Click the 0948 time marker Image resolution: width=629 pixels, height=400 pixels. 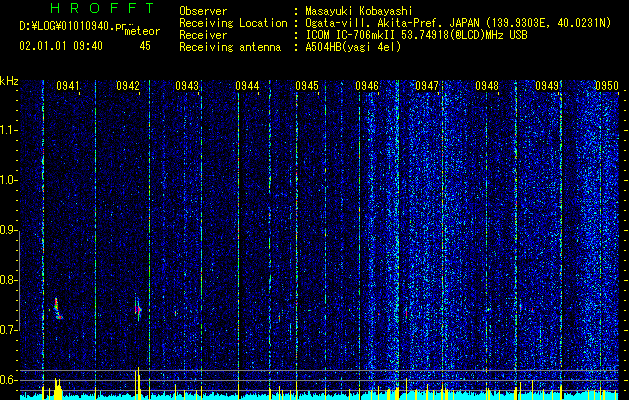tap(487, 86)
